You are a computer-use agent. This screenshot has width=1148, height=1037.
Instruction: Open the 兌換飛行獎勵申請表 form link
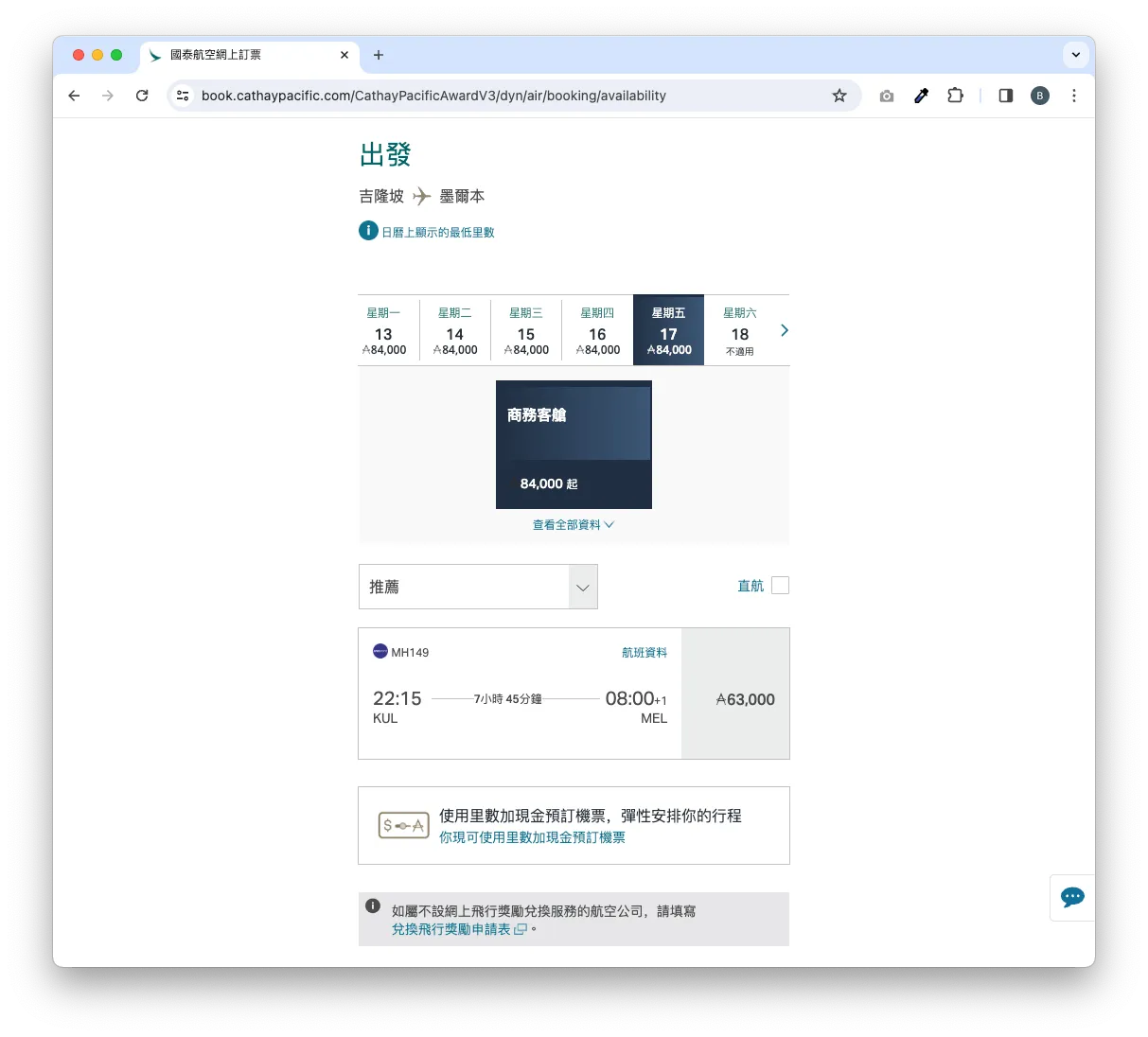(x=454, y=930)
